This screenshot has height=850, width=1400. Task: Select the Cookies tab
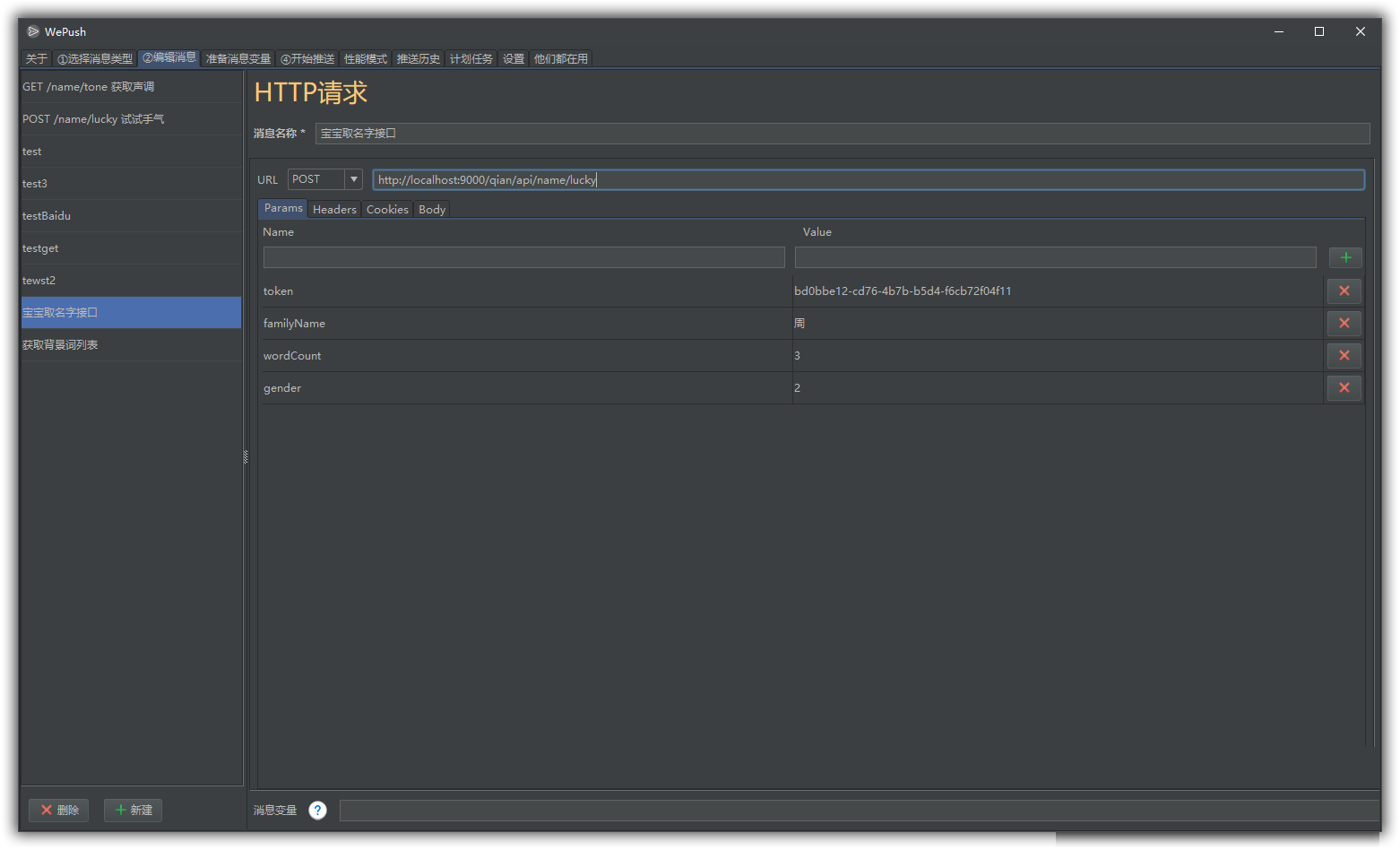[387, 210]
